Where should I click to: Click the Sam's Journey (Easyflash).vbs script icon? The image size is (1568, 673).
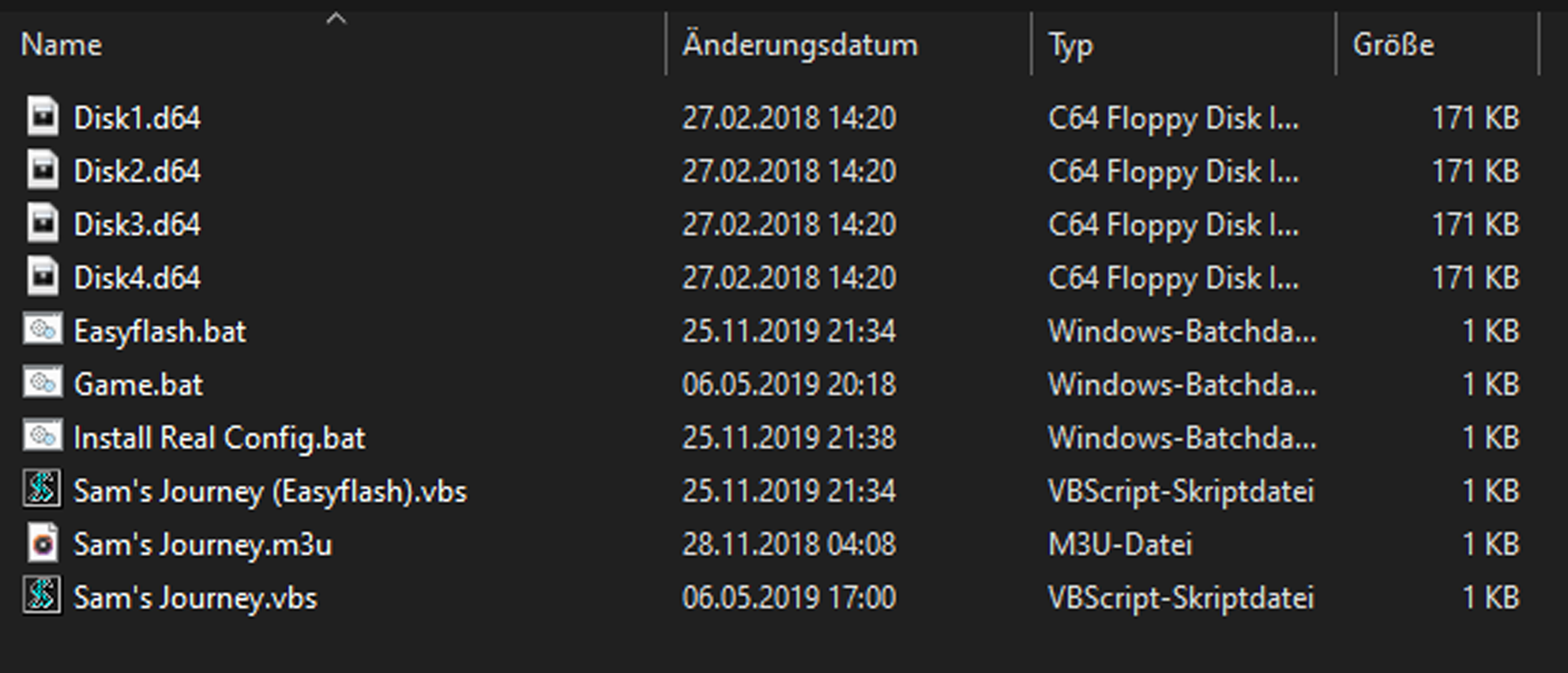point(43,490)
